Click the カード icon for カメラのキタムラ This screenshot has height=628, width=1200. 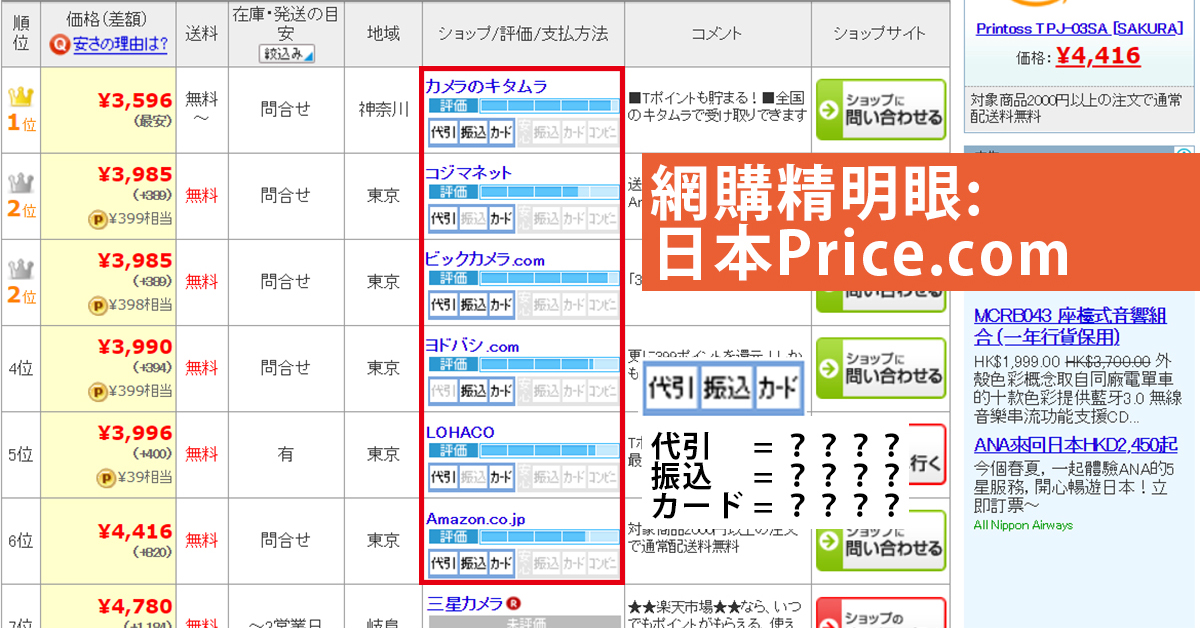(501, 131)
